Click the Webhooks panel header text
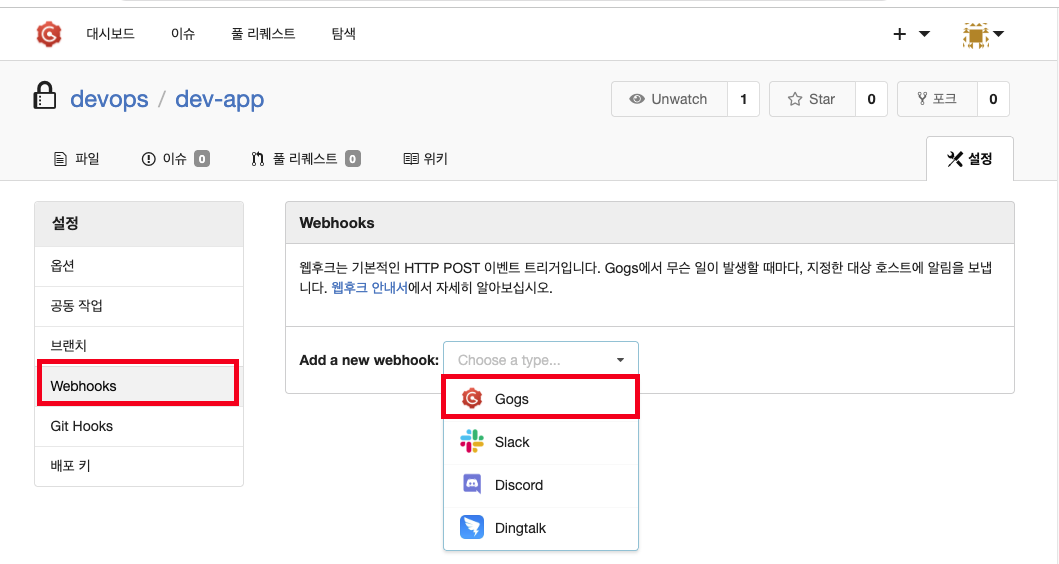The height and width of the screenshot is (564, 1059). pos(337,223)
